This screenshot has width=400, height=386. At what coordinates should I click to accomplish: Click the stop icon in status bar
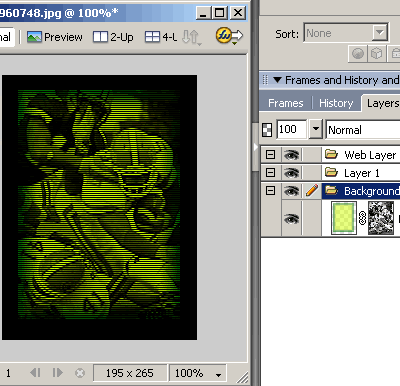tap(80, 373)
